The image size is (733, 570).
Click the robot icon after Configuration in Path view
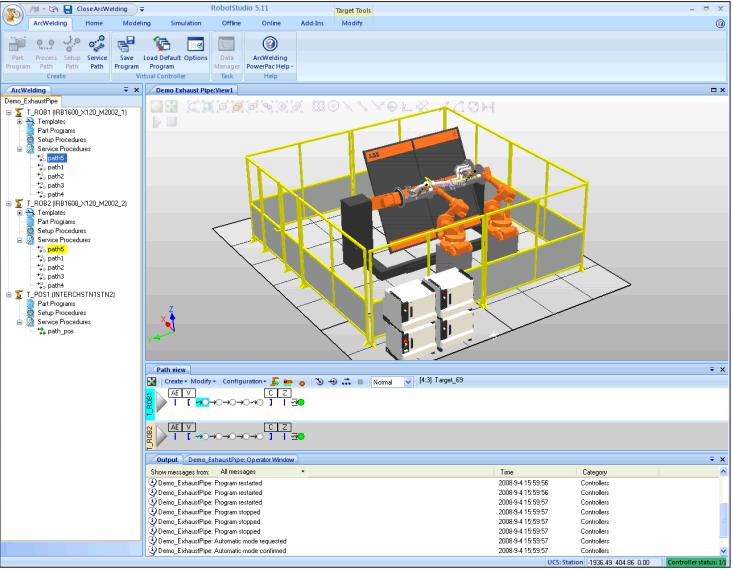275,382
